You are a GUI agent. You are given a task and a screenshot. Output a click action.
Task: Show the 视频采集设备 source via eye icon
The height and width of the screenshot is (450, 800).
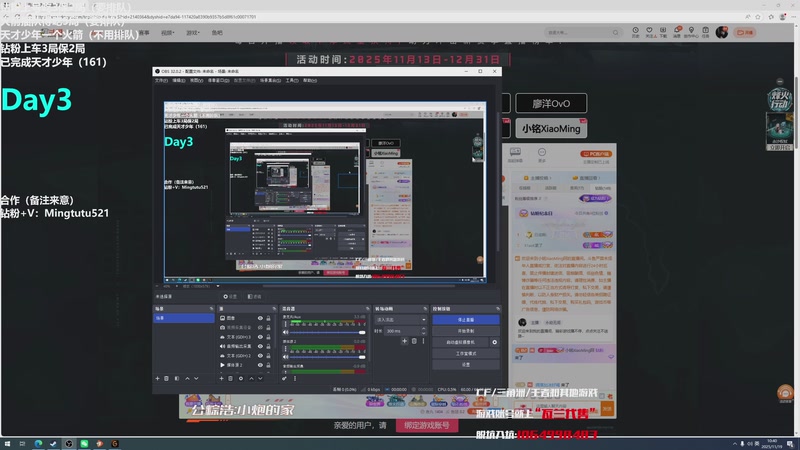(260, 328)
